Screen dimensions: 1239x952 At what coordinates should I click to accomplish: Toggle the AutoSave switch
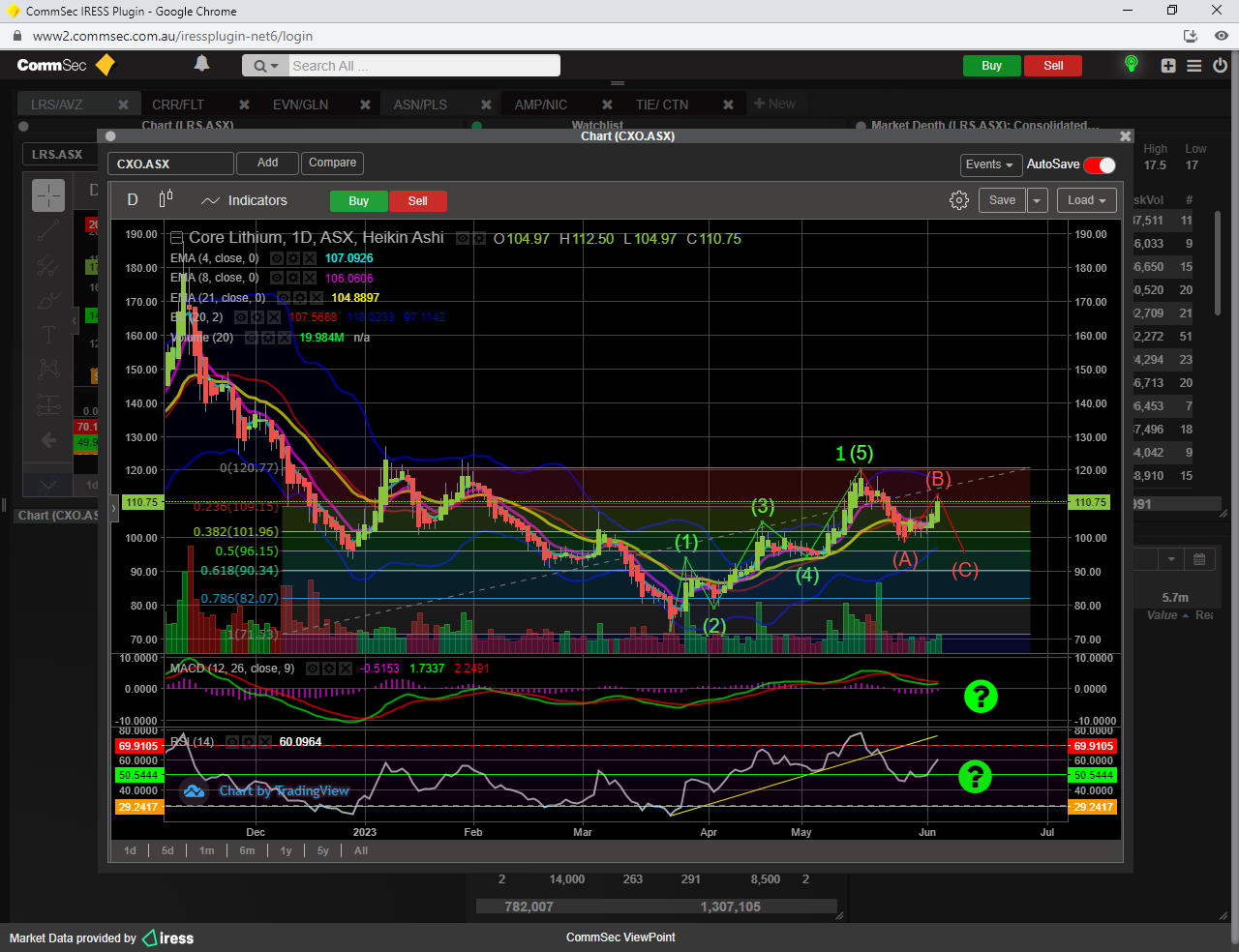pyautogui.click(x=1100, y=164)
